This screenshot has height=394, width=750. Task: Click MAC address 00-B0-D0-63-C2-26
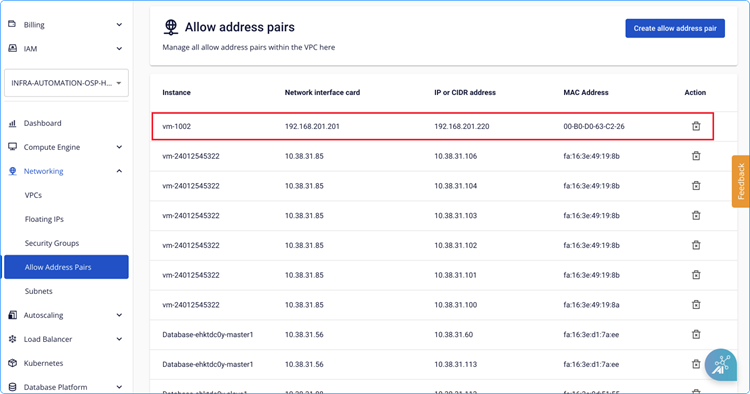[x=594, y=126]
